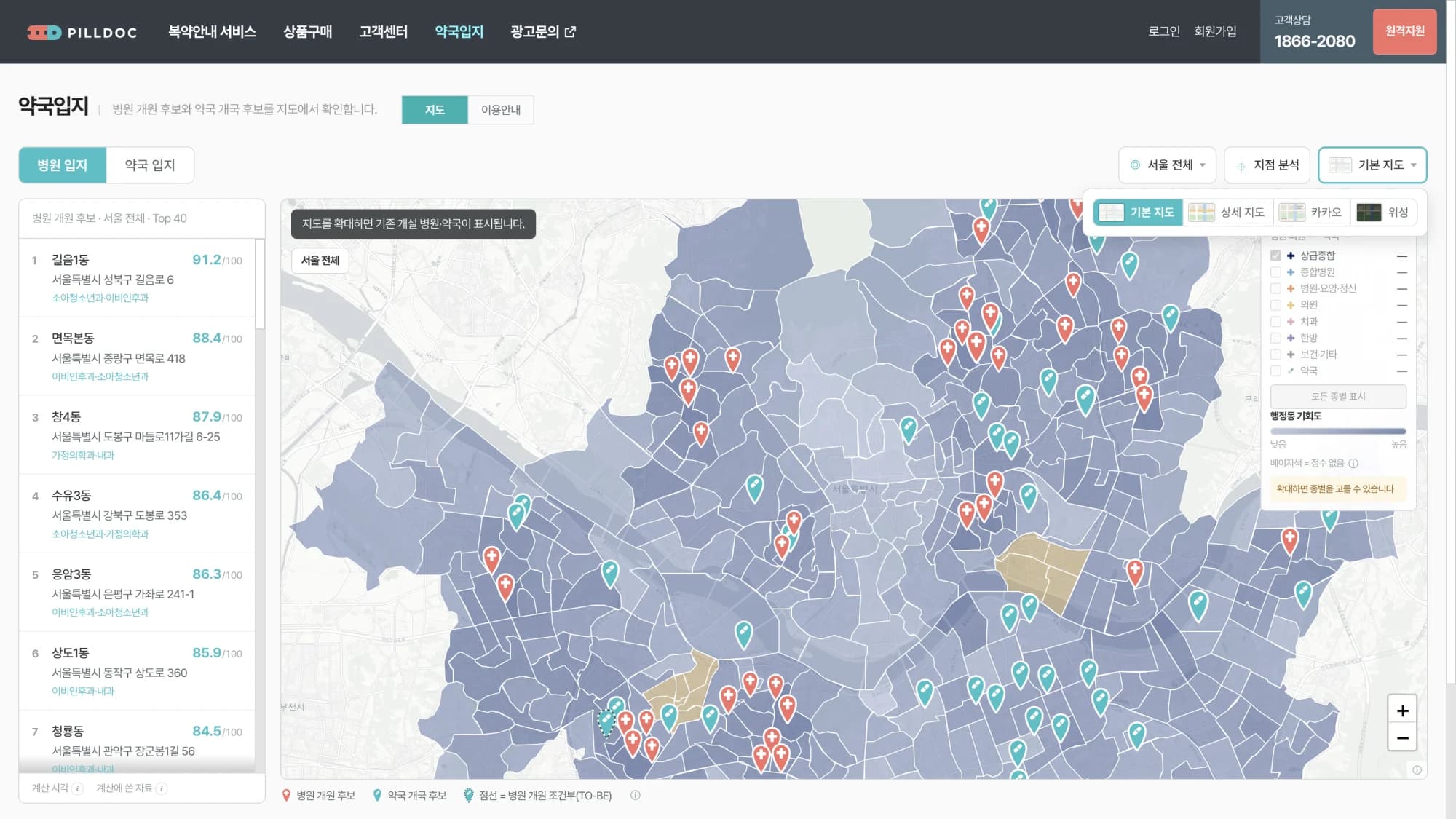Zoom out the map with the minus button
Image resolution: width=1456 pixels, height=819 pixels.
coord(1402,737)
